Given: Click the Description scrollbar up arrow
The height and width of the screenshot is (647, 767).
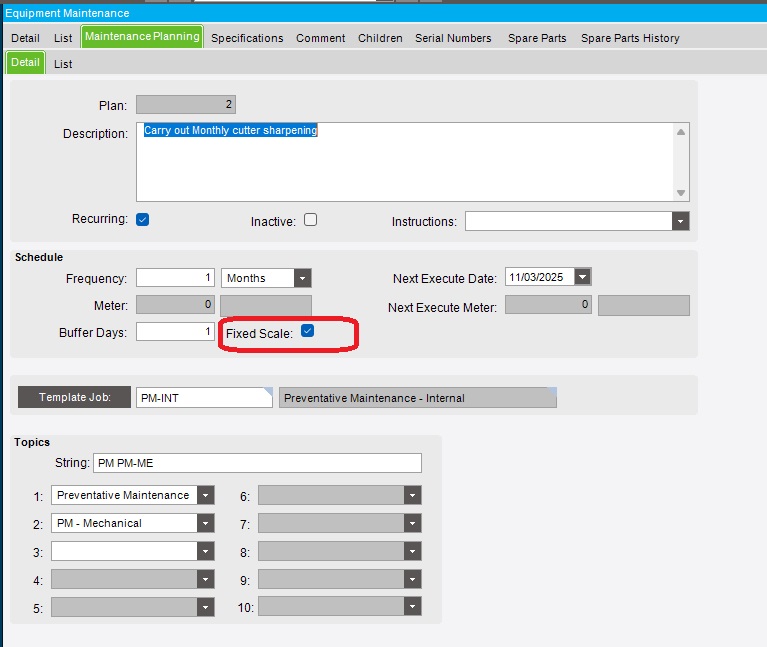Looking at the screenshot, I should coord(681,132).
